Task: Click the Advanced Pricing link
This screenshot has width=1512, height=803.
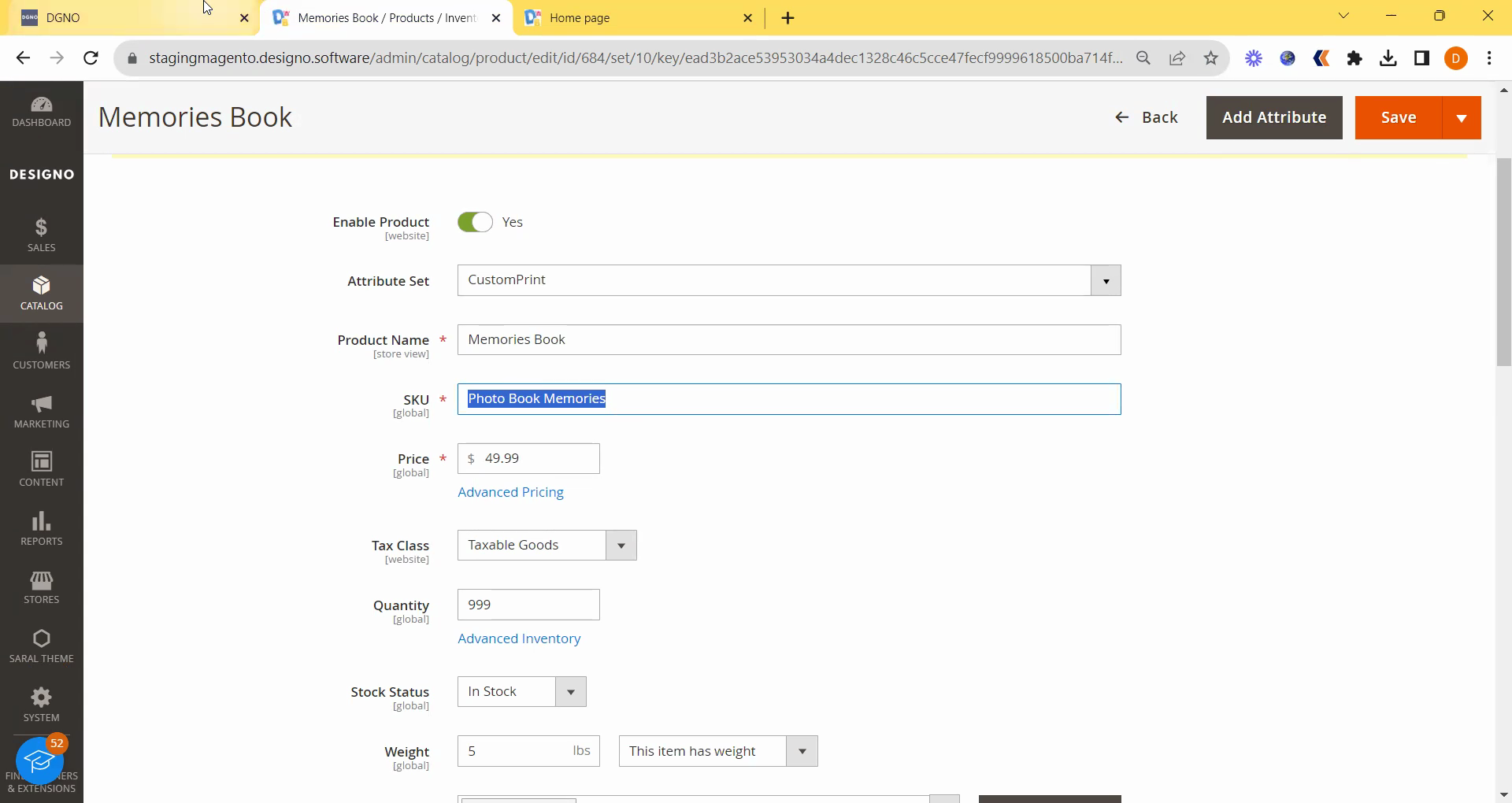Action: (x=510, y=493)
